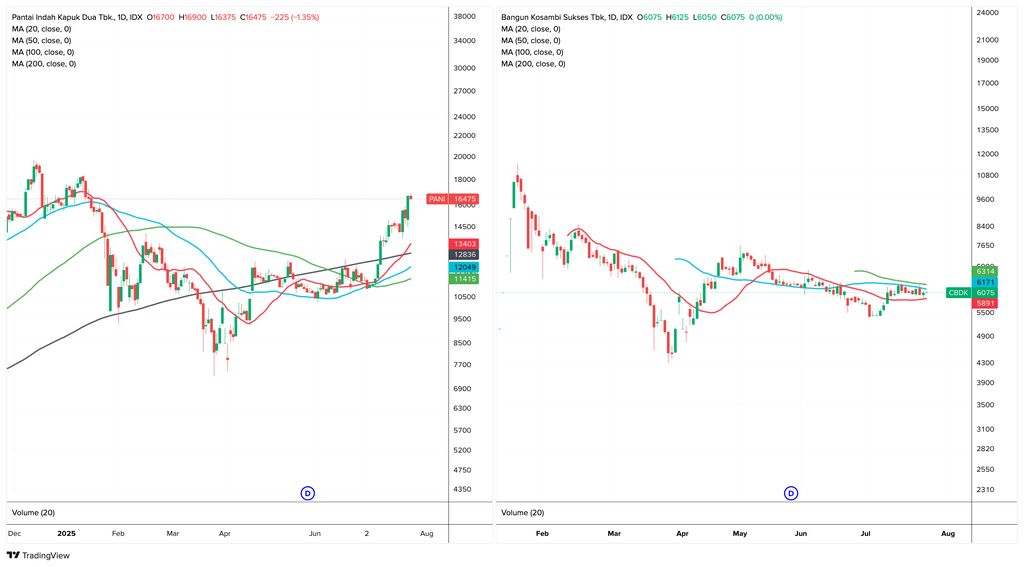Click the Aug label on CBDK time axis
Image resolution: width=1024 pixels, height=567 pixels.
tap(948, 534)
